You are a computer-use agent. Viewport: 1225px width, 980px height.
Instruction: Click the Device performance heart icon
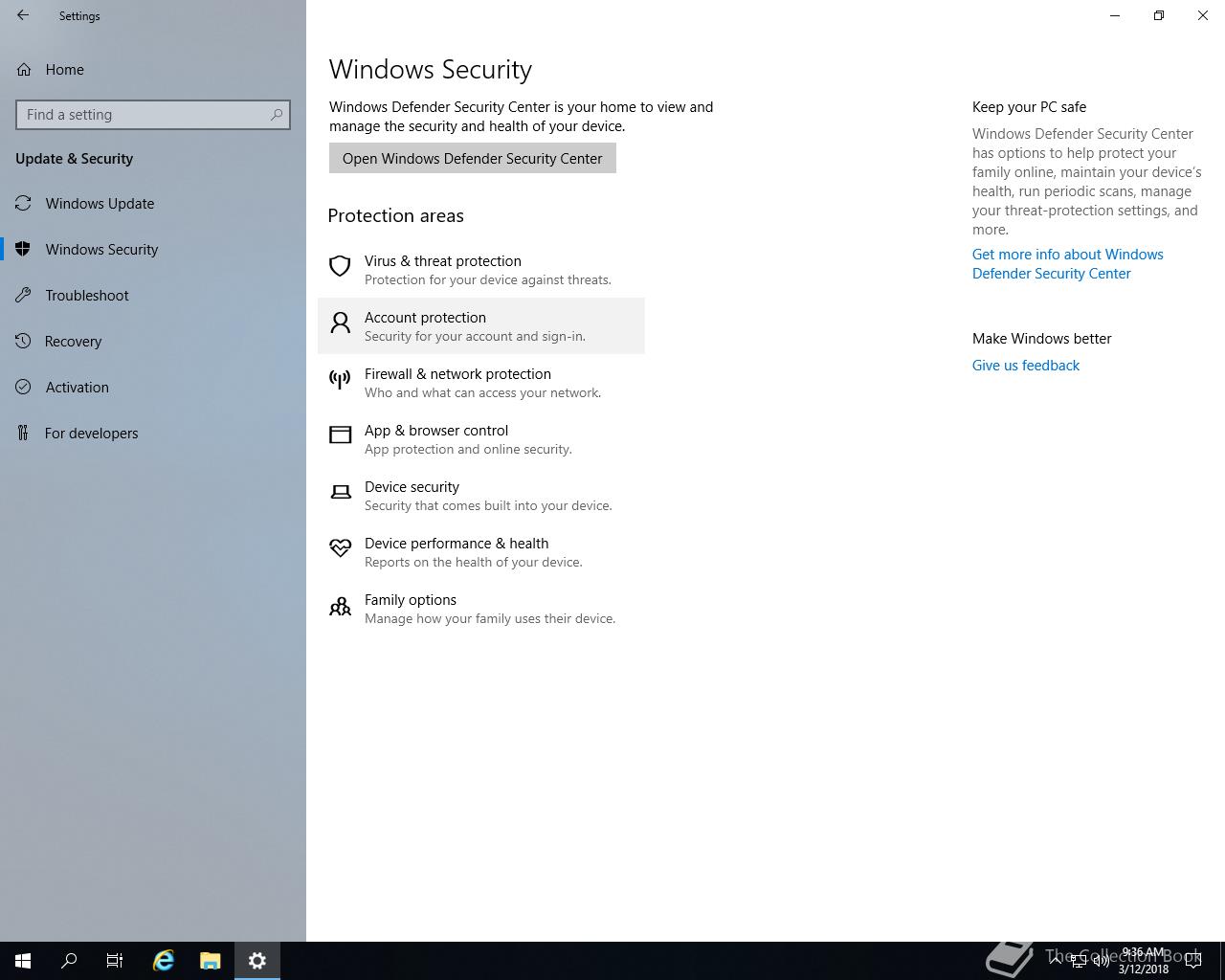[x=340, y=548]
